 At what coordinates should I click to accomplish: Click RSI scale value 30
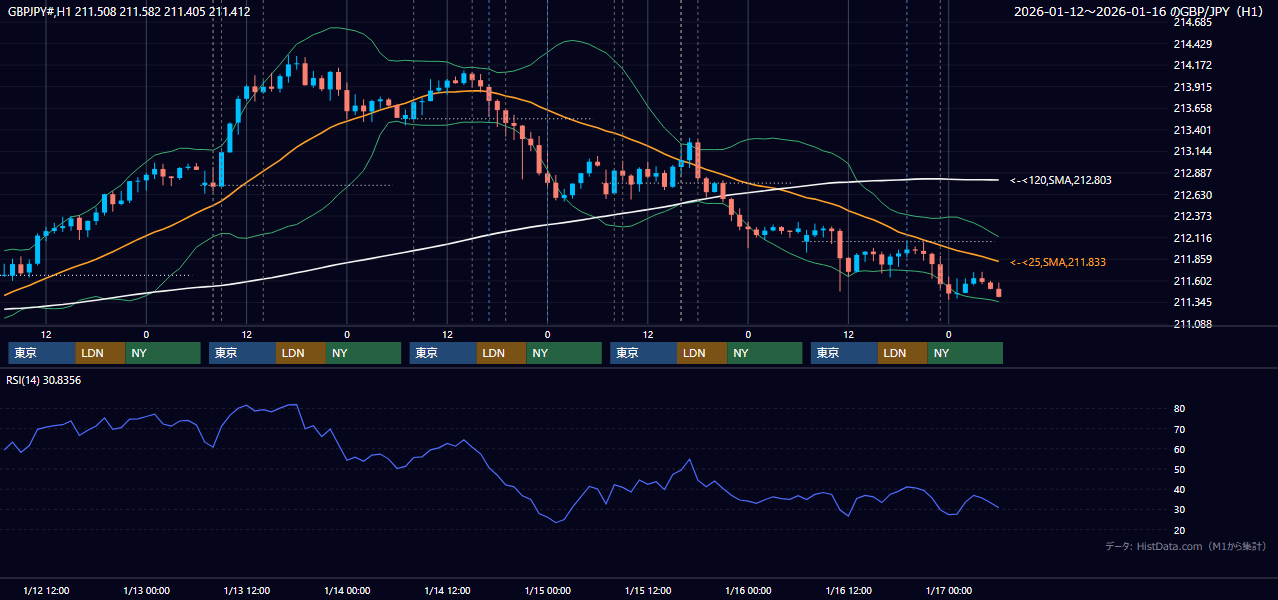[1180, 510]
